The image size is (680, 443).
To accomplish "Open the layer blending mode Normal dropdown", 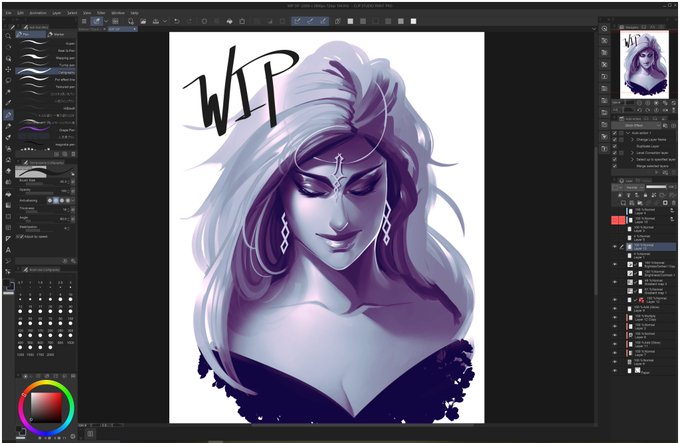I will [x=634, y=187].
